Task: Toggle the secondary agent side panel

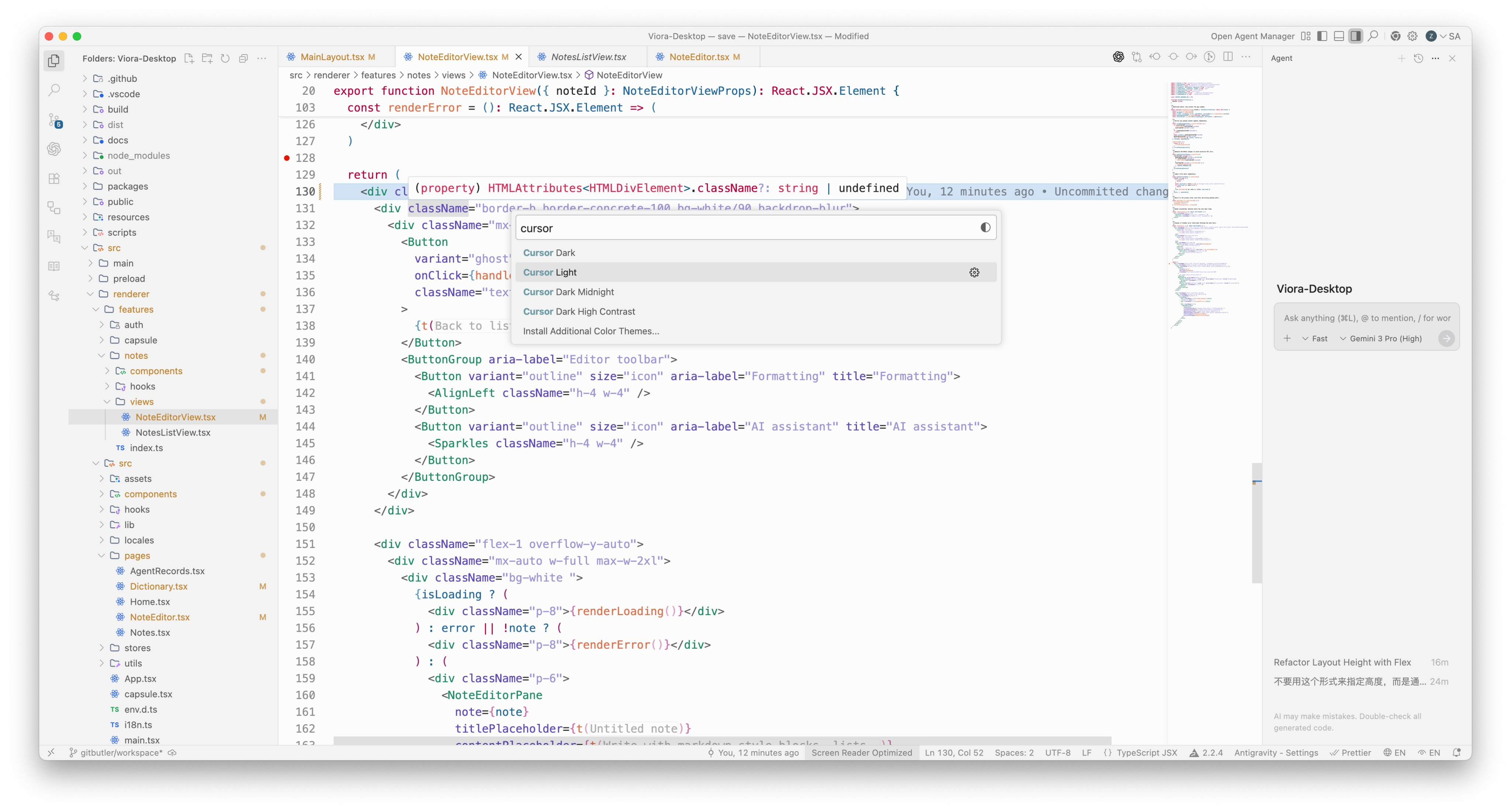Action: 1355,36
